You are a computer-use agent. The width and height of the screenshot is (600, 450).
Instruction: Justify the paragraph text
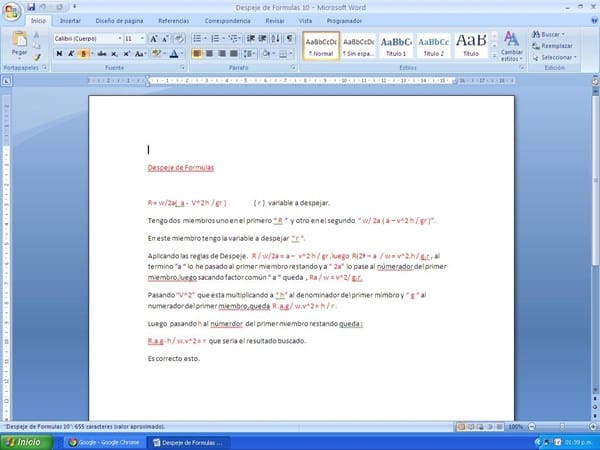234,54
